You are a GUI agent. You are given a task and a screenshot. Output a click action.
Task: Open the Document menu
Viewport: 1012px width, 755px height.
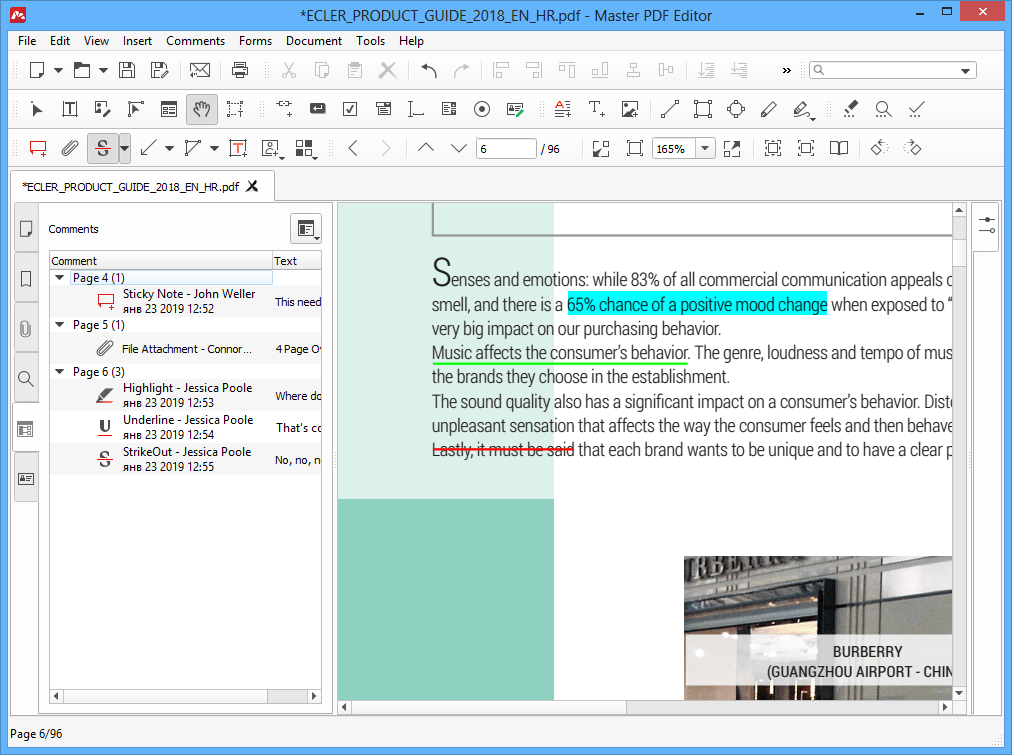click(x=314, y=41)
